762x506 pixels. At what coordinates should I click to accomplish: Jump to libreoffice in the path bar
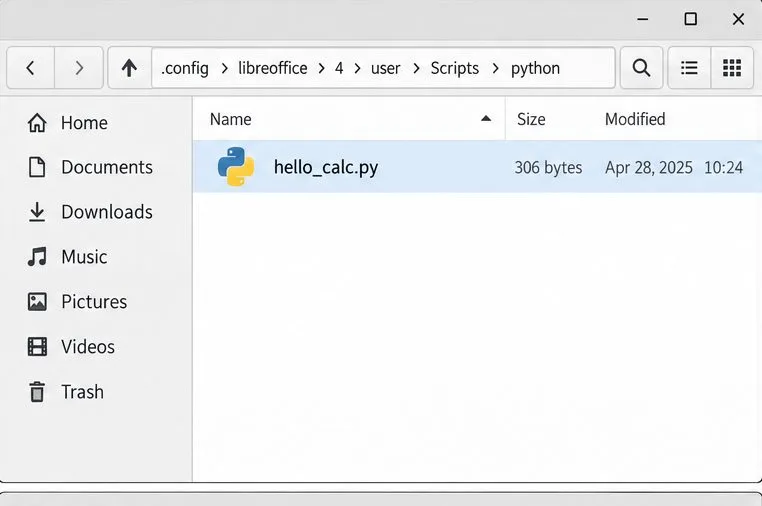(273, 68)
